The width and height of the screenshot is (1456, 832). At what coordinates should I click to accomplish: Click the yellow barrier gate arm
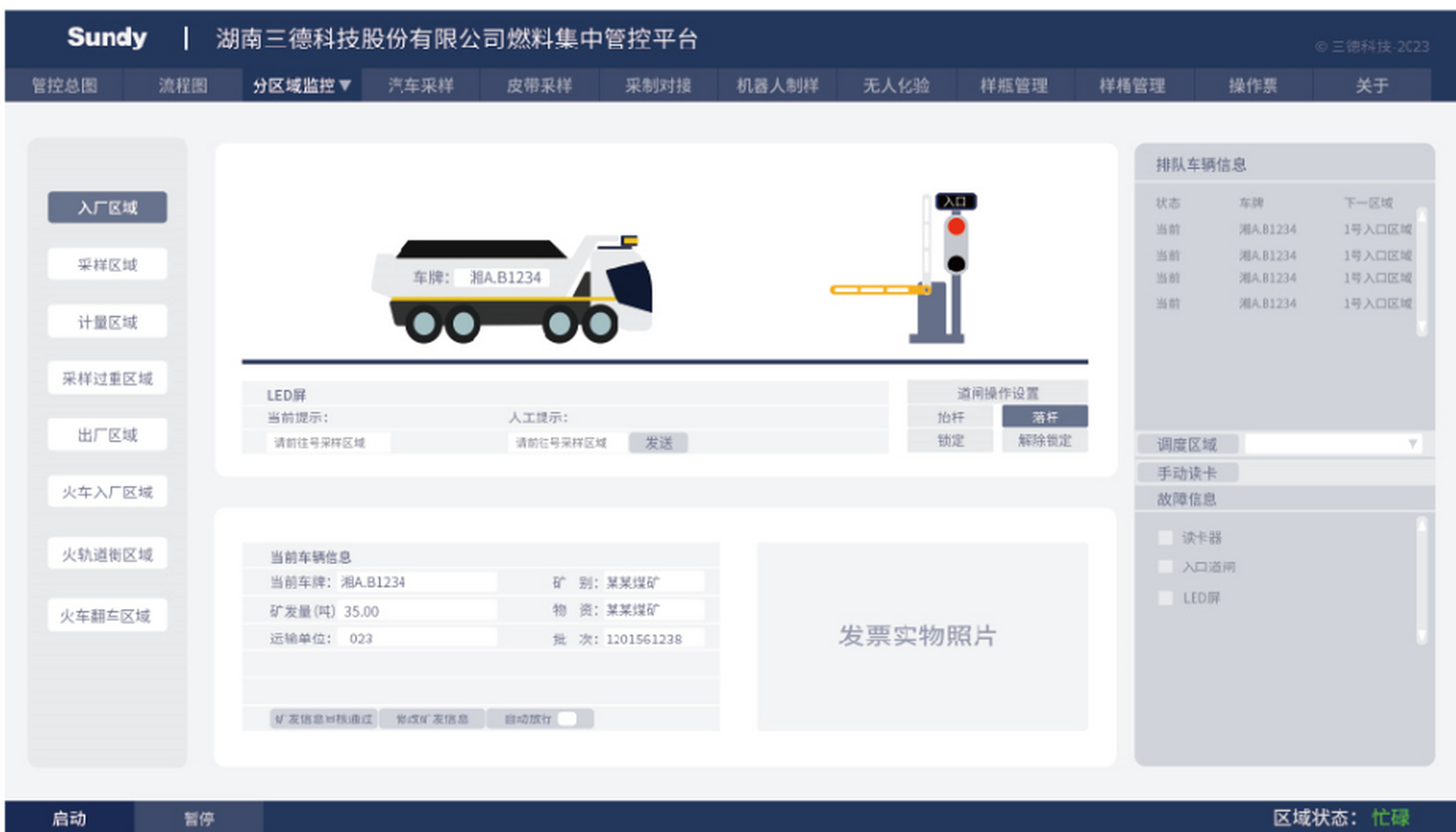pyautogui.click(x=878, y=290)
